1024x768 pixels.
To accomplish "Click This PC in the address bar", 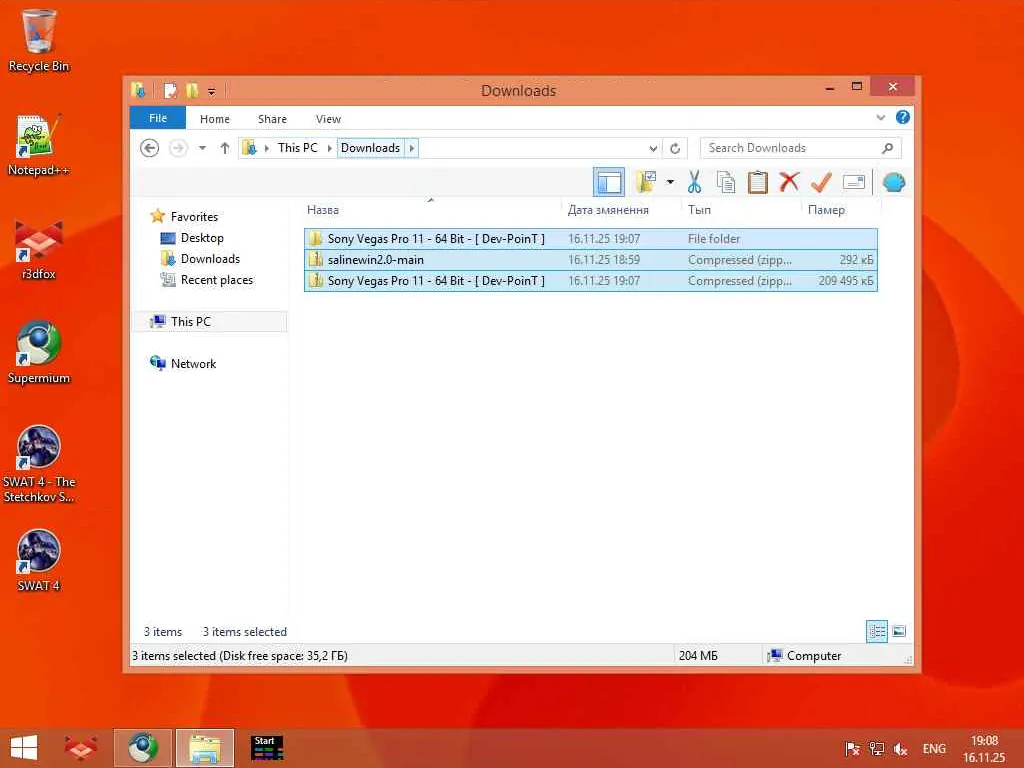I will pyautogui.click(x=297, y=148).
